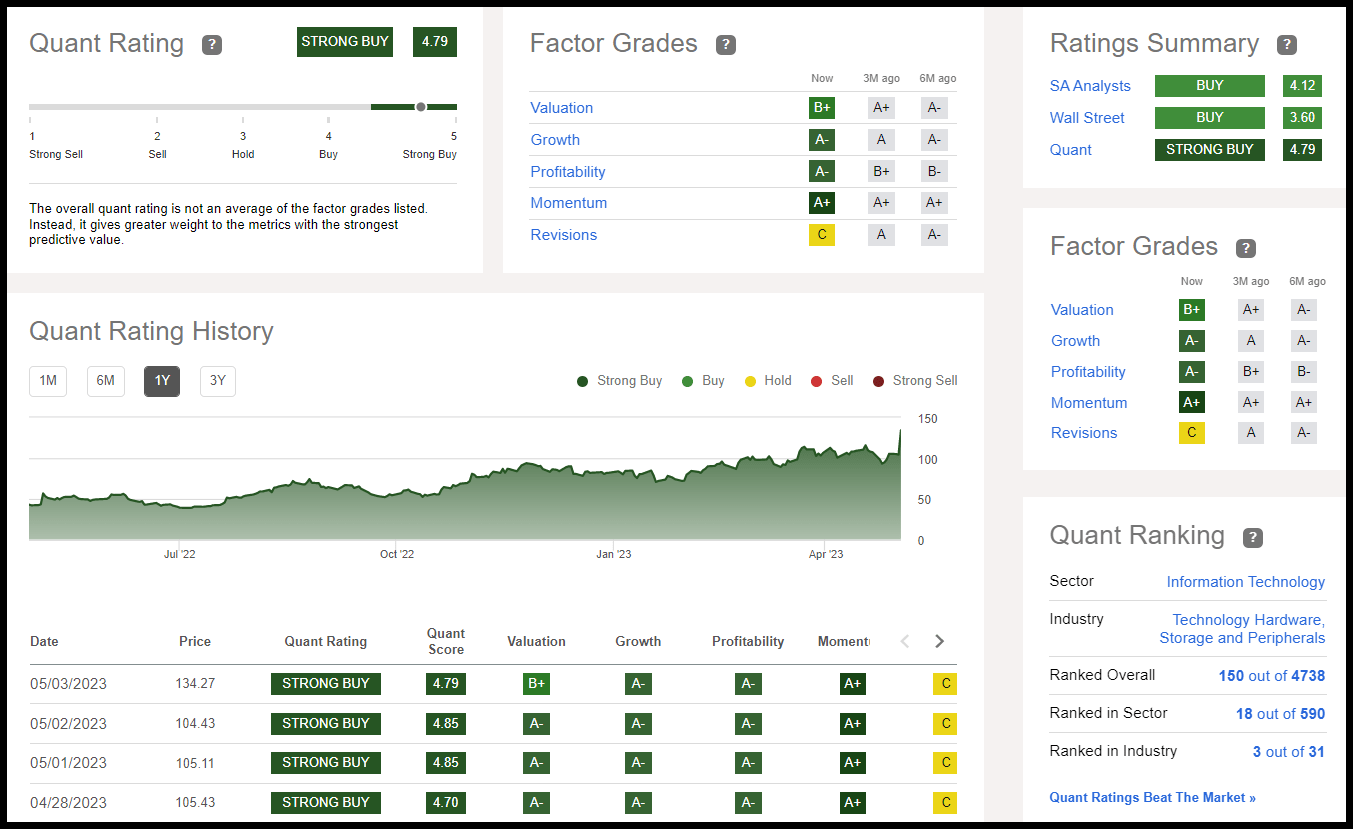Screen dimensions: 1353x829
Task: Click the help icon beside Quant Rating
Action: point(211,45)
